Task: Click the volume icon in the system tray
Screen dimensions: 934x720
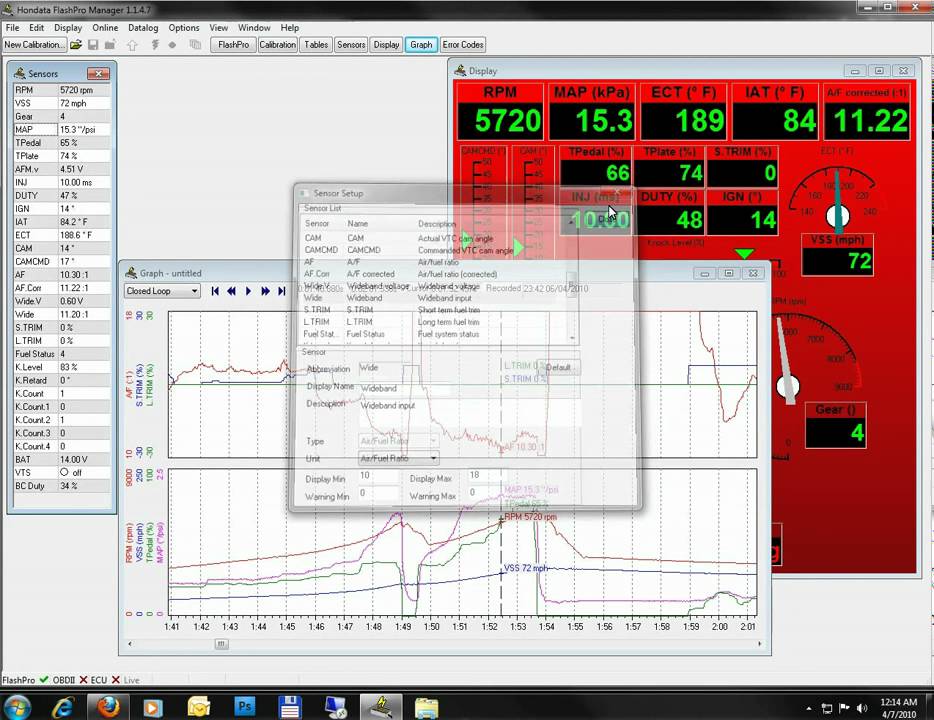Action: pyautogui.click(x=862, y=708)
